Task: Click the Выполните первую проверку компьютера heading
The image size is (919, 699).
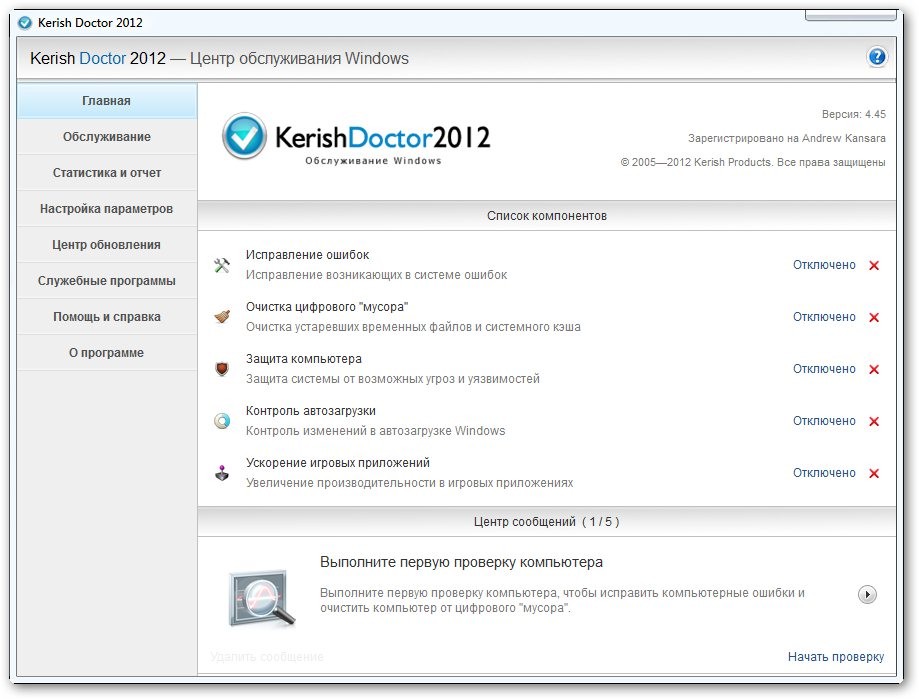Action: (x=461, y=562)
